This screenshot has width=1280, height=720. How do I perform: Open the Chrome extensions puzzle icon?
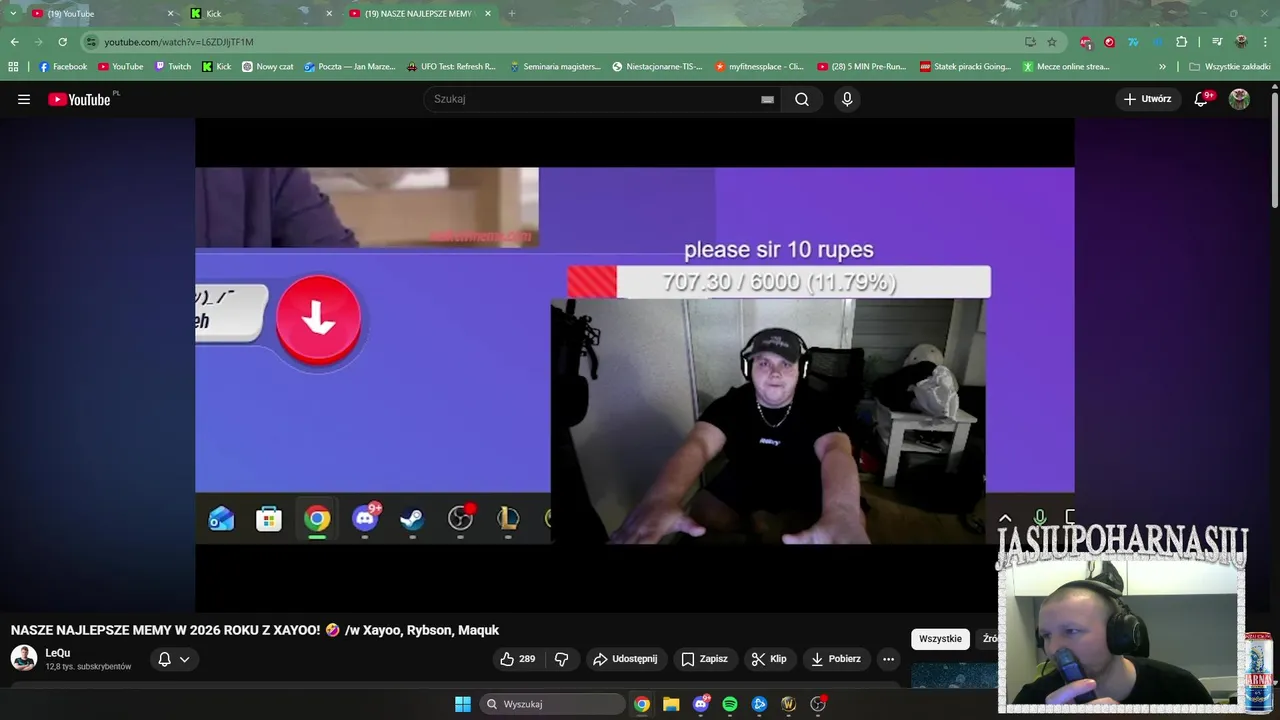[1181, 42]
